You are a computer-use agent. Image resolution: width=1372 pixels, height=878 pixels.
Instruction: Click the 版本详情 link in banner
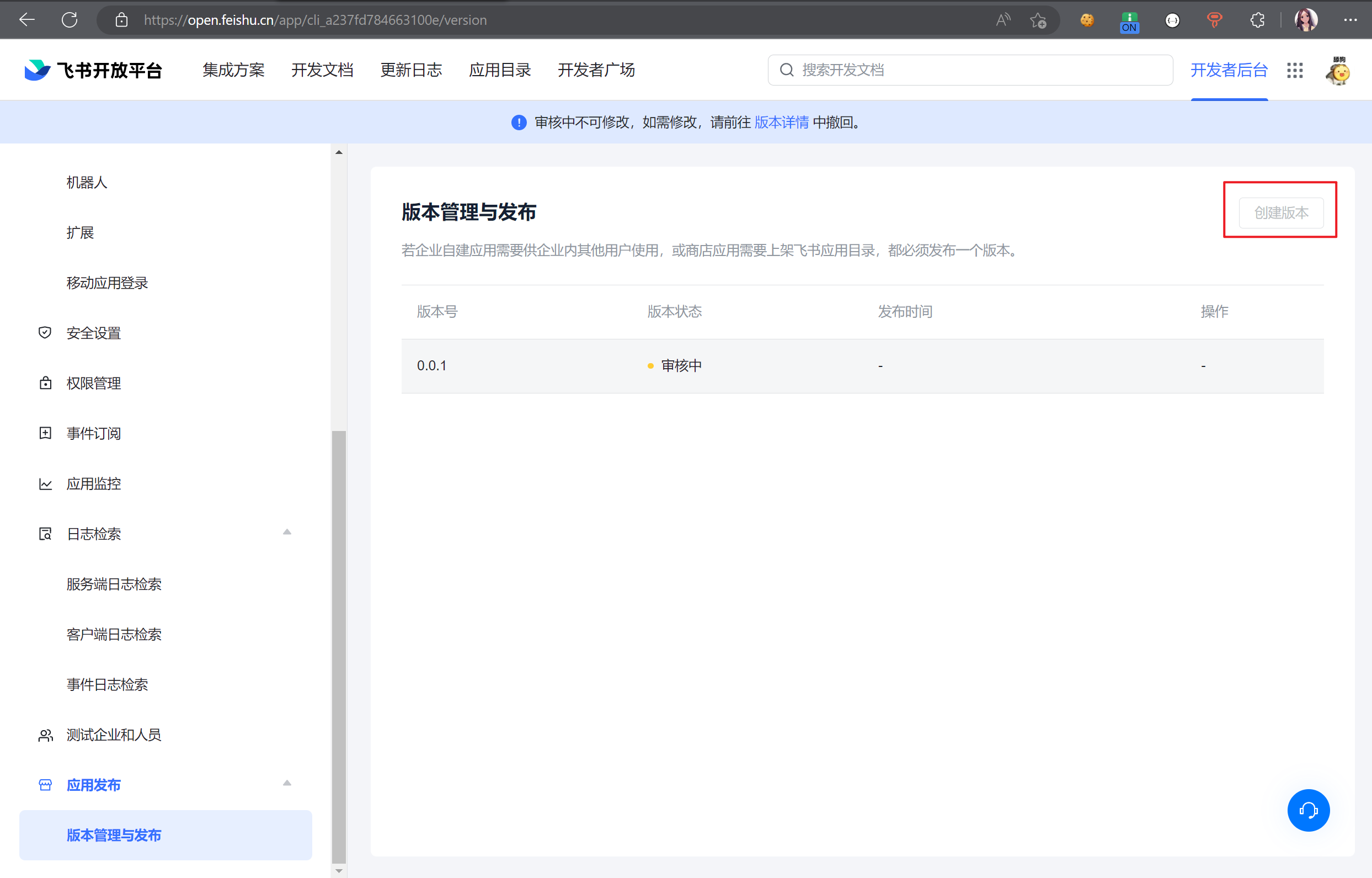click(x=781, y=122)
